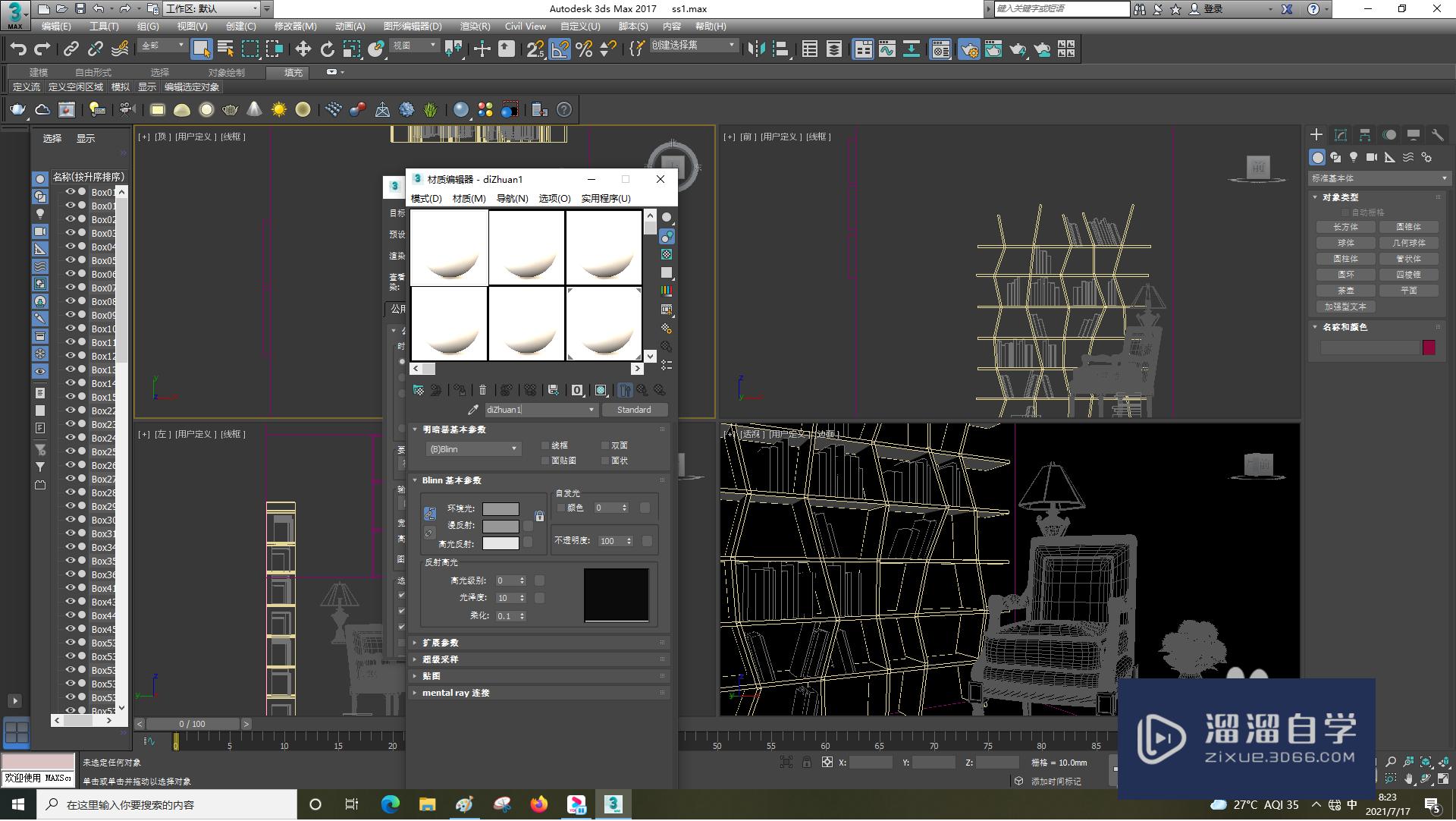Activate Select and Rotate tool

[x=327, y=49]
